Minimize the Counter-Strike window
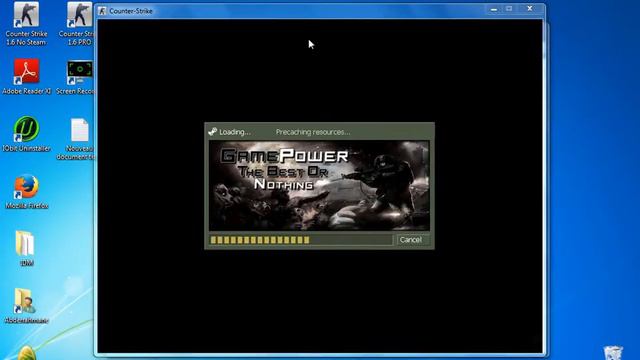Viewport: 640px width, 360px height. (x=494, y=9)
